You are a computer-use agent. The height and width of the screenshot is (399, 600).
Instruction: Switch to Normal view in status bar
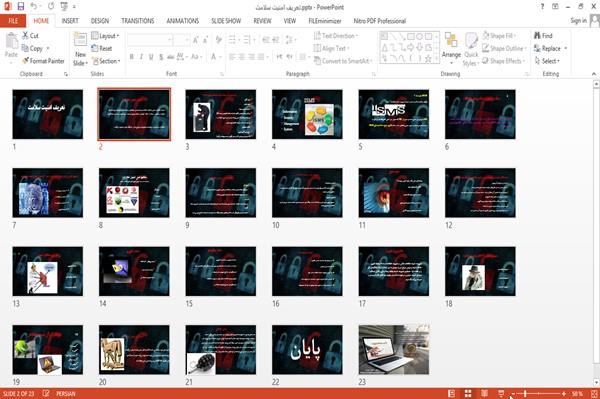coord(452,393)
